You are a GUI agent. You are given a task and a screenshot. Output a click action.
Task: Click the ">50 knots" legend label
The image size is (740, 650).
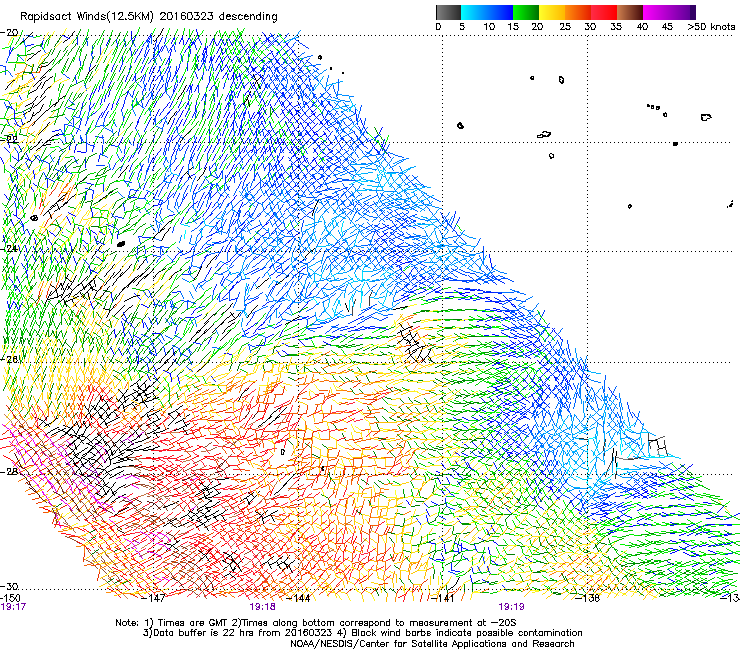(x=711, y=27)
